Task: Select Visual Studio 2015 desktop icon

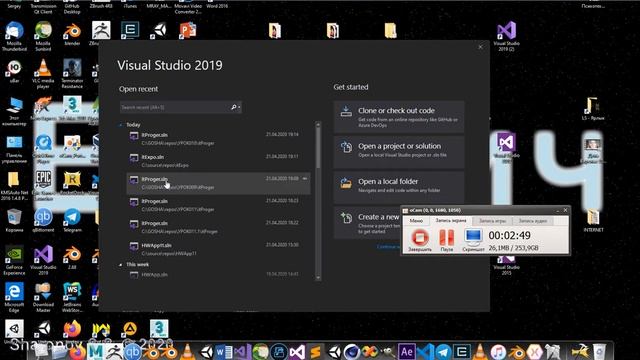Action: tap(506, 264)
